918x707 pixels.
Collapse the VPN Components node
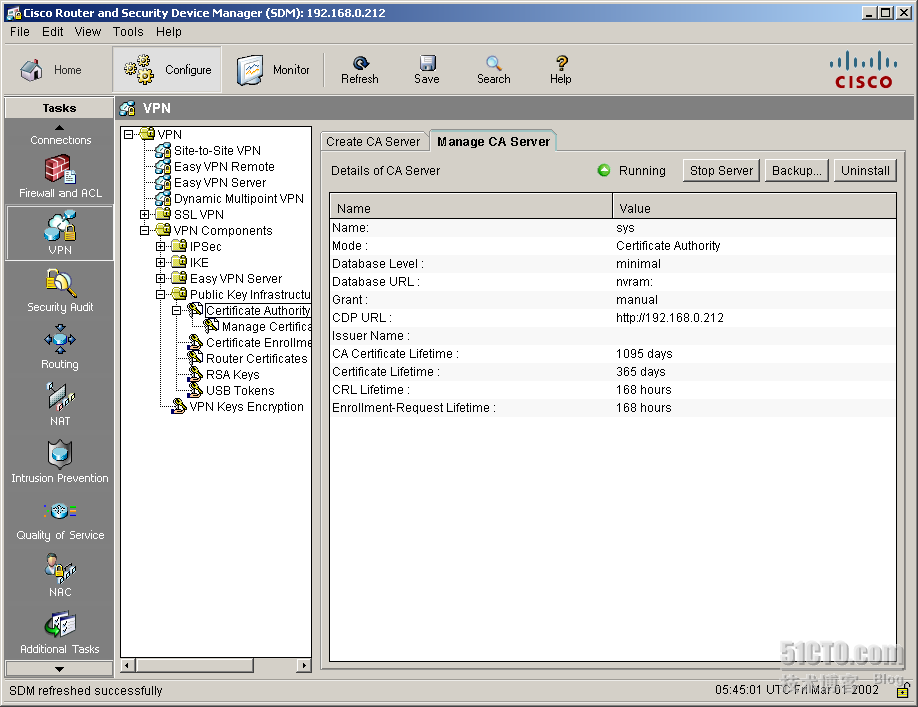145,231
